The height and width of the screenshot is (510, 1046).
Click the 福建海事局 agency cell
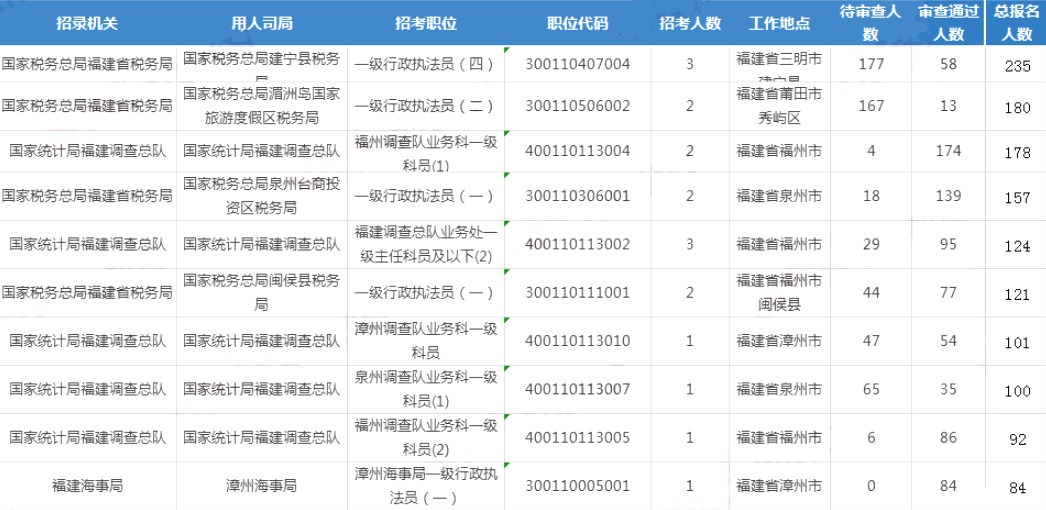[87, 486]
